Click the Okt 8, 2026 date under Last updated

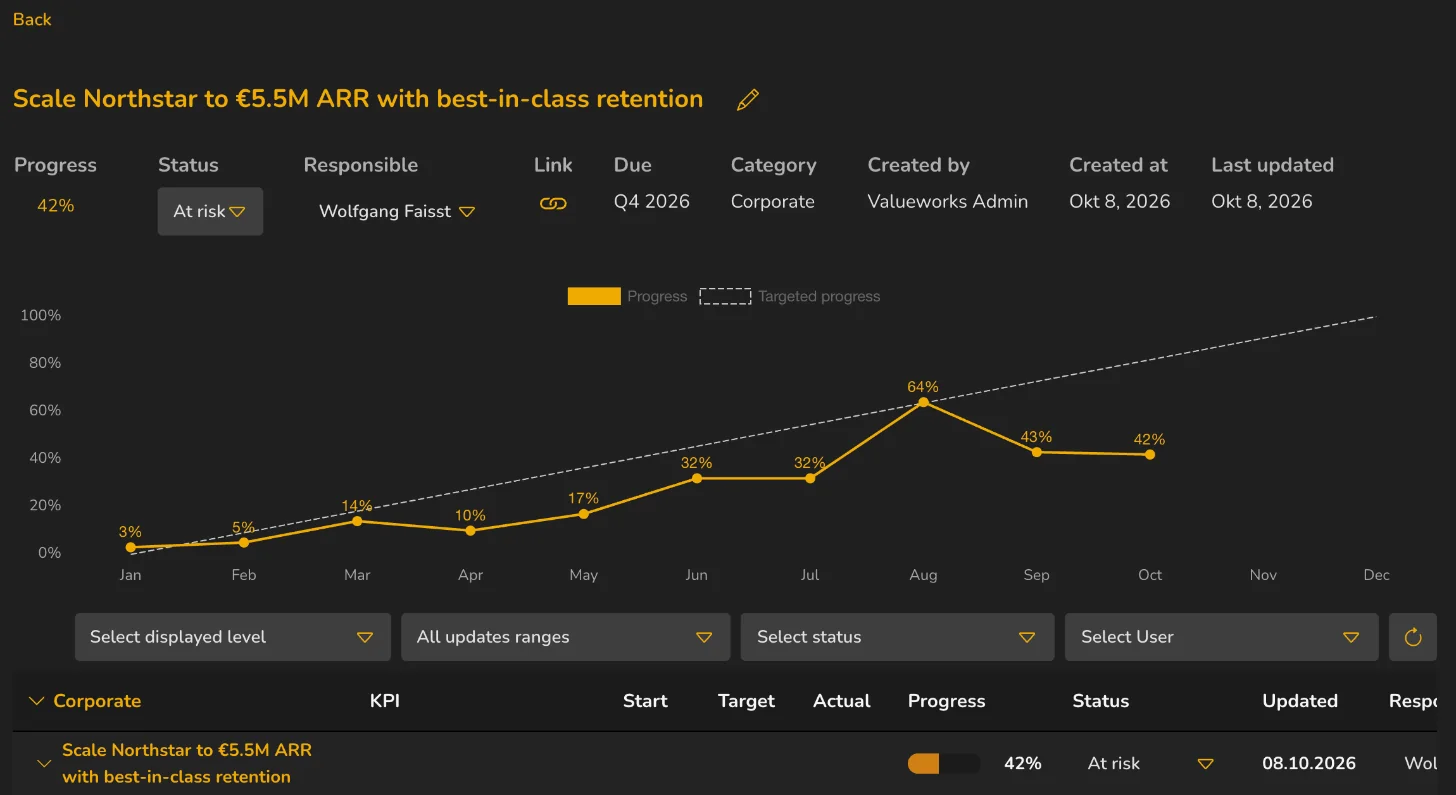coord(1262,201)
